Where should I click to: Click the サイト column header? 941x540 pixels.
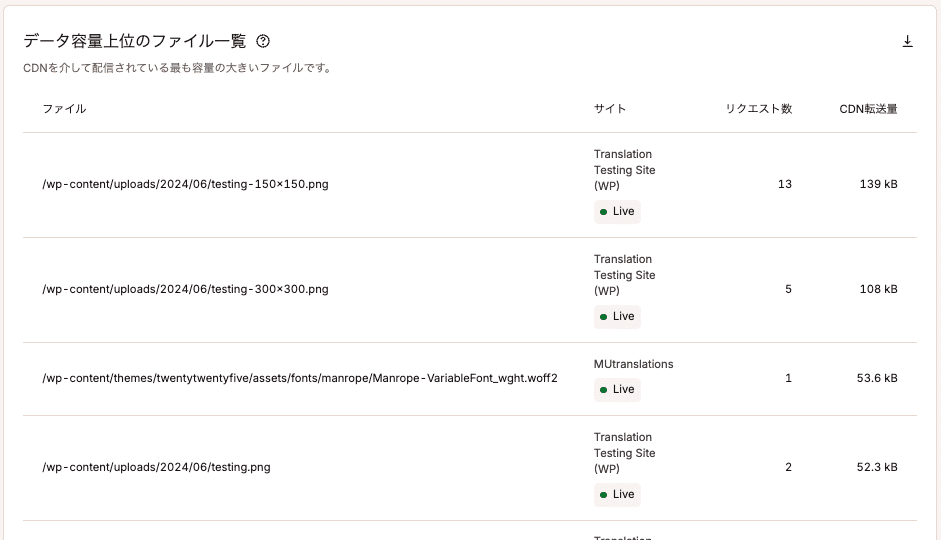(610, 109)
